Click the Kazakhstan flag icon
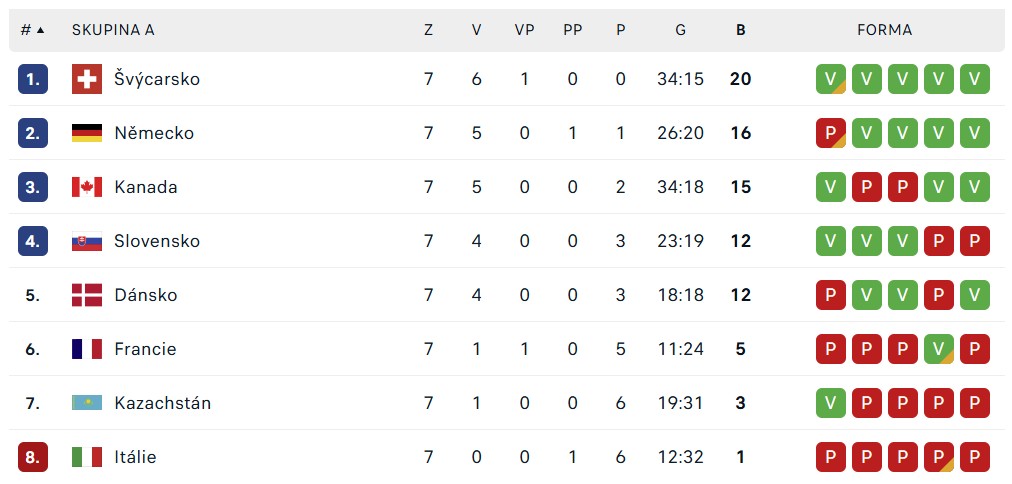 (x=86, y=403)
